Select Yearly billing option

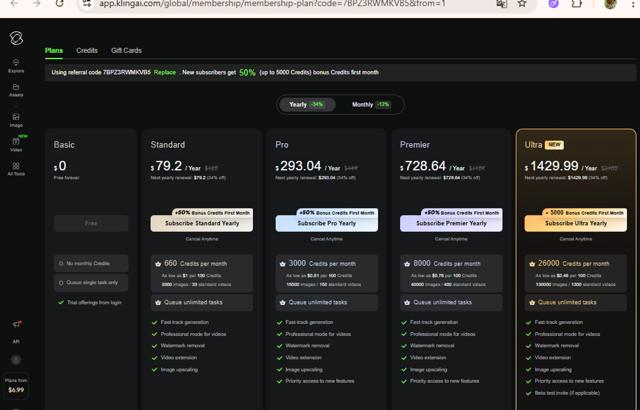[x=307, y=104]
